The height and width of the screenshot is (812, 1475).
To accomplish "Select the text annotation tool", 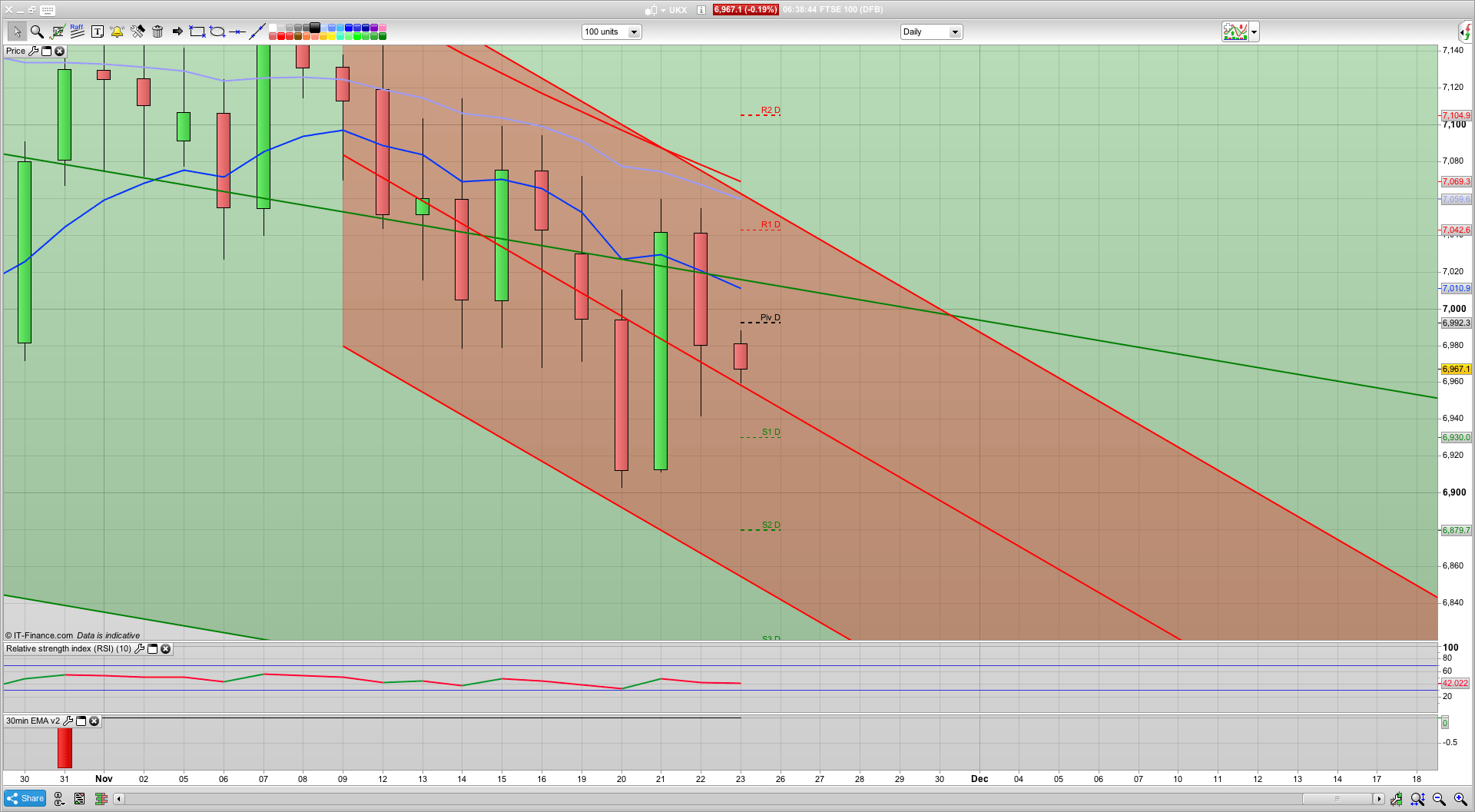I will [x=97, y=31].
